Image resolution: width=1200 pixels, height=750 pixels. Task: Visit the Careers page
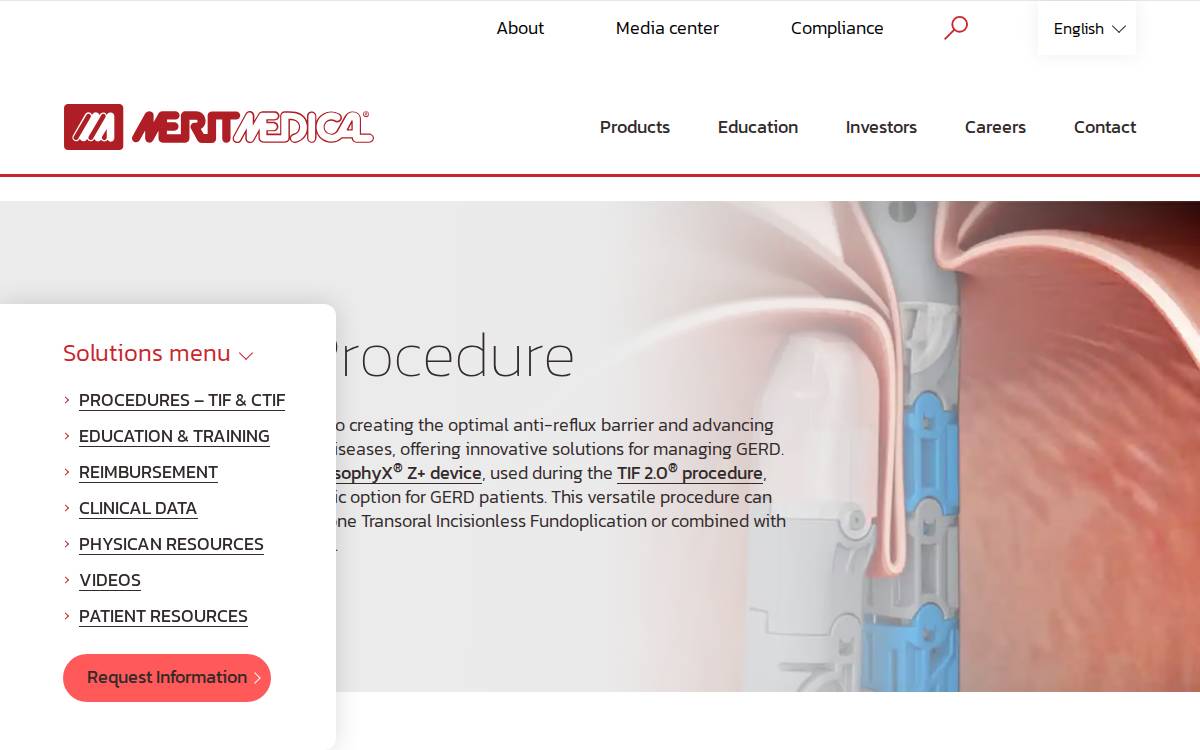click(x=995, y=127)
